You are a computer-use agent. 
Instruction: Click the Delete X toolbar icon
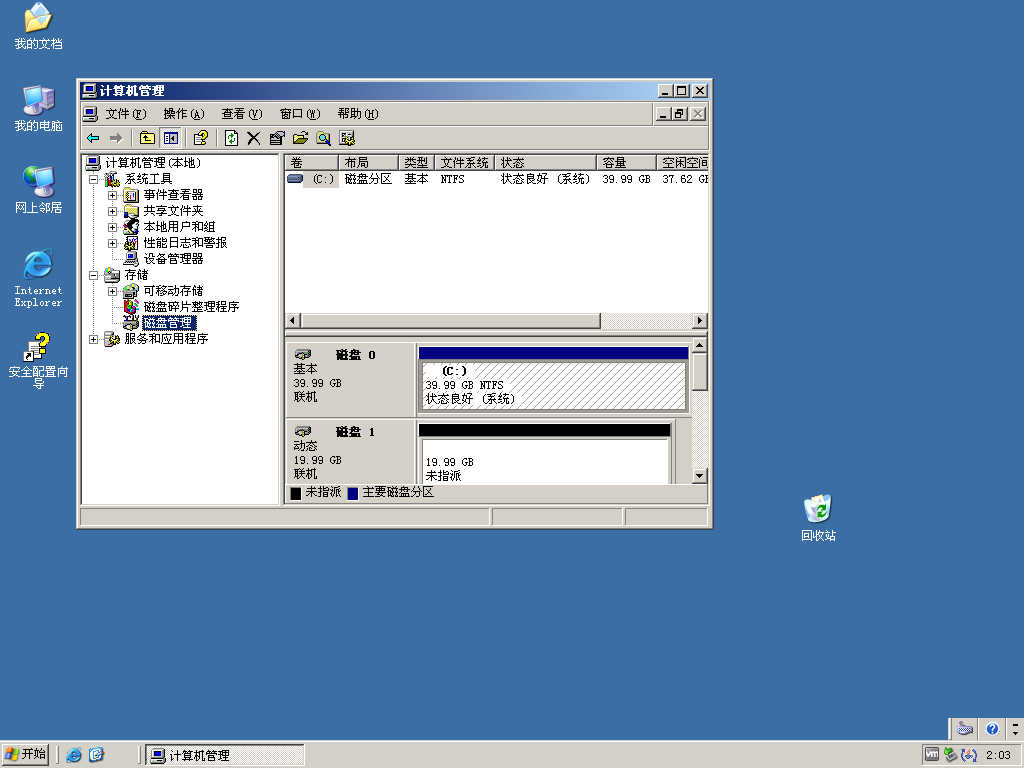254,138
